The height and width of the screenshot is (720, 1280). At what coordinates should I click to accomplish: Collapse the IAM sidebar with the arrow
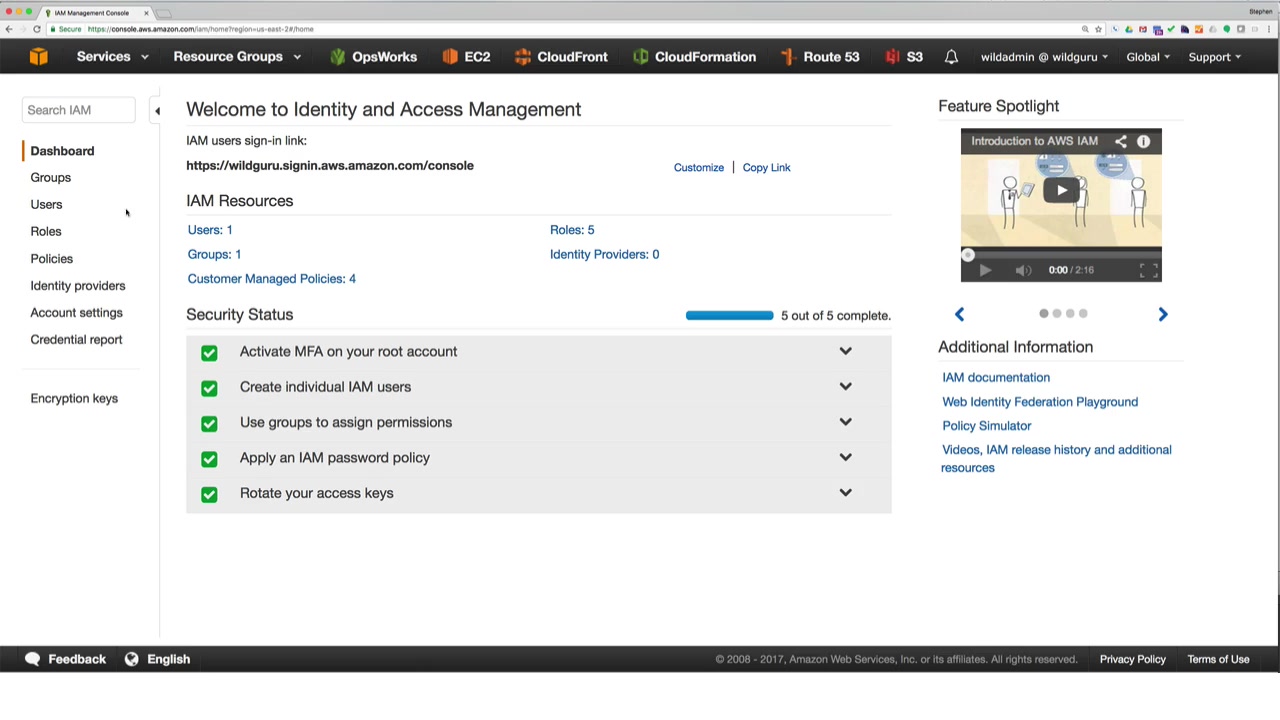157,111
